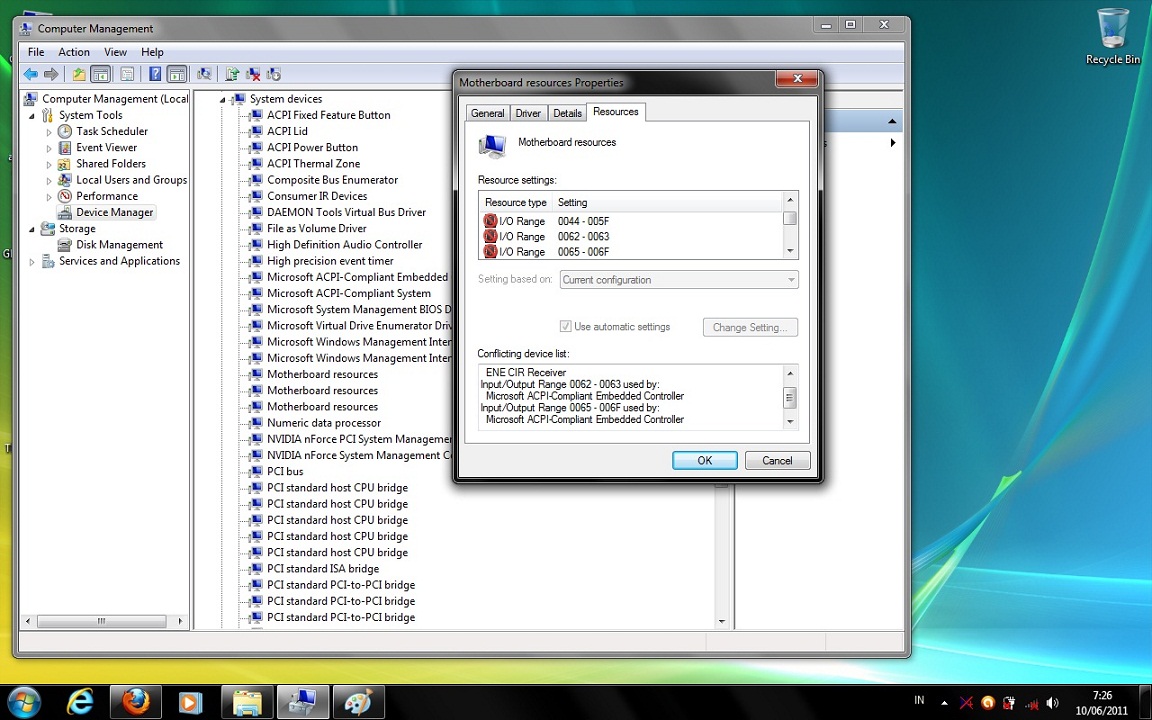Select High Definition Audio Controller device
Viewport: 1152px width, 720px height.
click(345, 245)
